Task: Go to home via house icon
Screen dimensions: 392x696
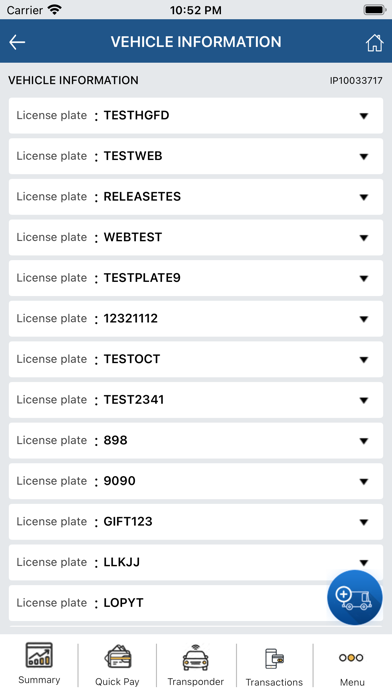Action: coord(374,43)
